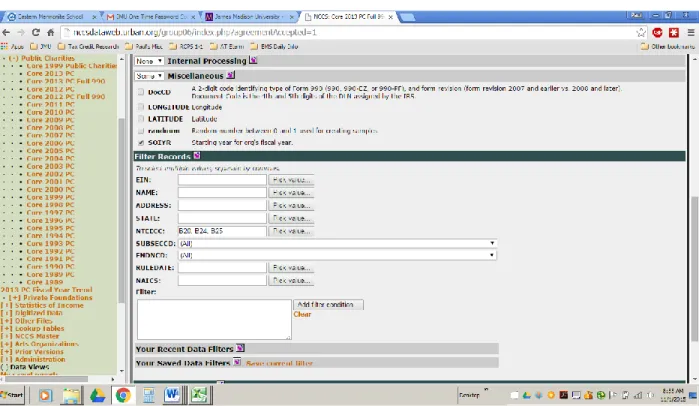The width and height of the screenshot is (699, 406).
Task: Open the Chrome menu hamburger icon
Action: coord(691,33)
